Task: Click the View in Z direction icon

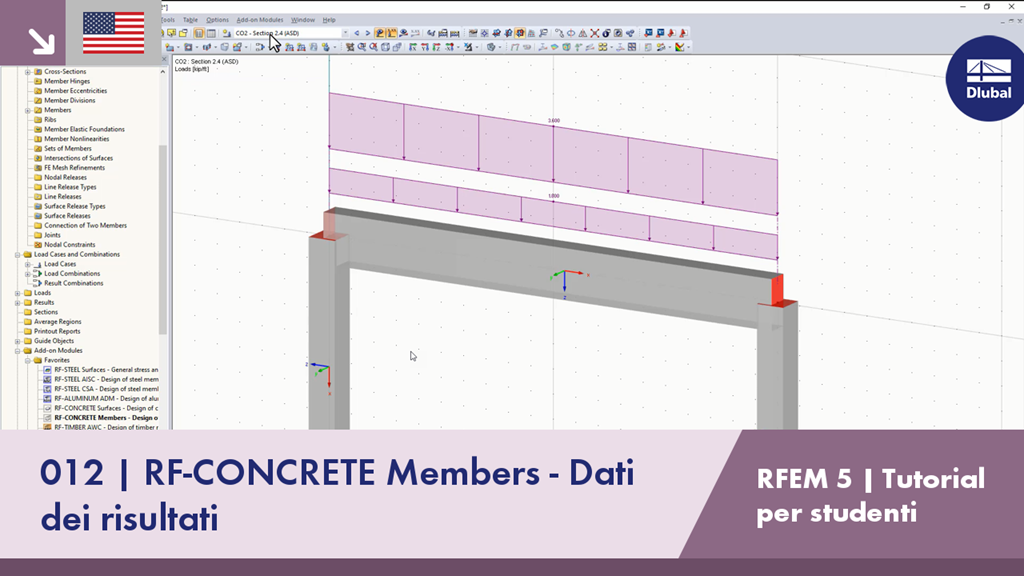Action: click(436, 47)
